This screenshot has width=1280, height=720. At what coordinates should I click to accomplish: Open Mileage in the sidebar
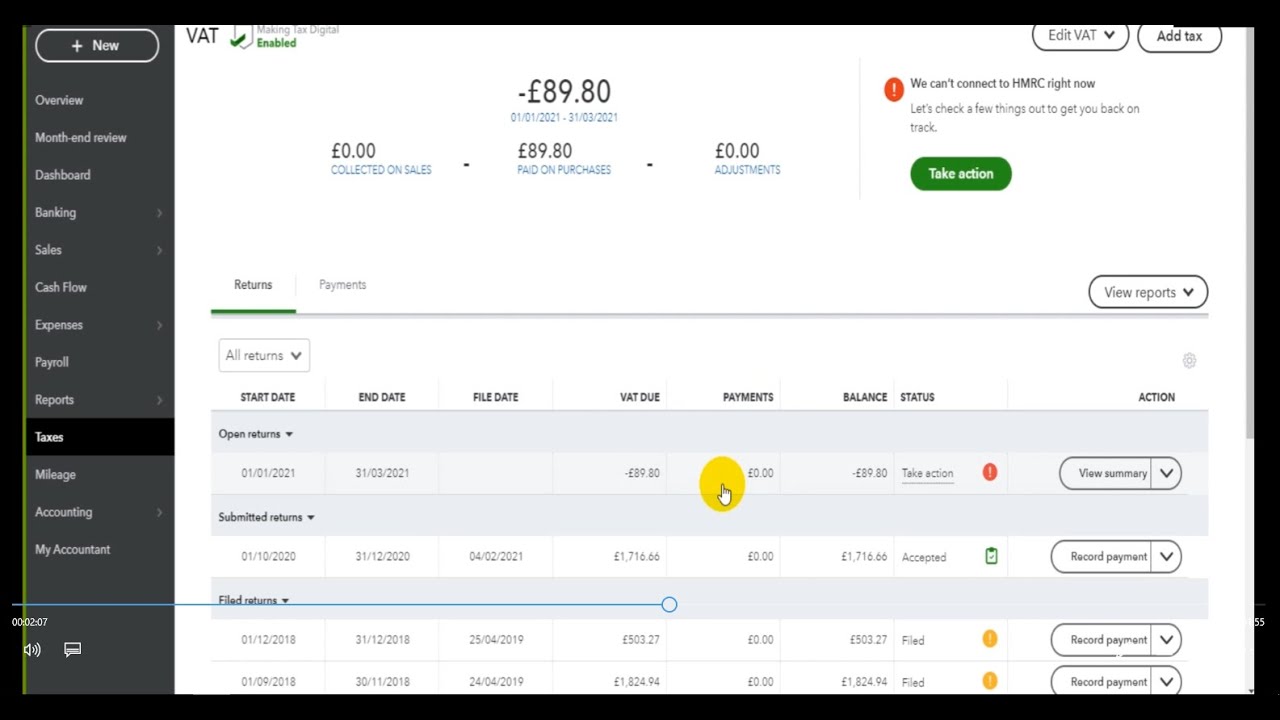pos(55,475)
